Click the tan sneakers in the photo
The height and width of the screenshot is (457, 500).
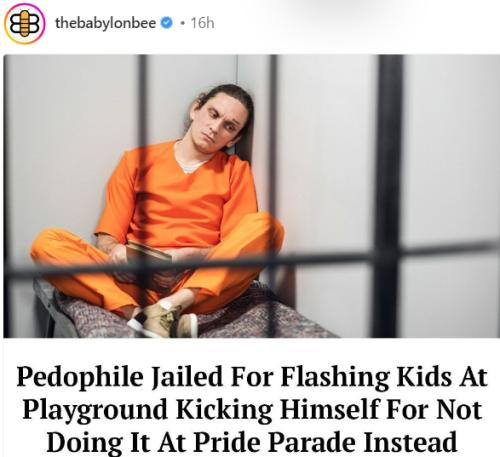pos(164,319)
